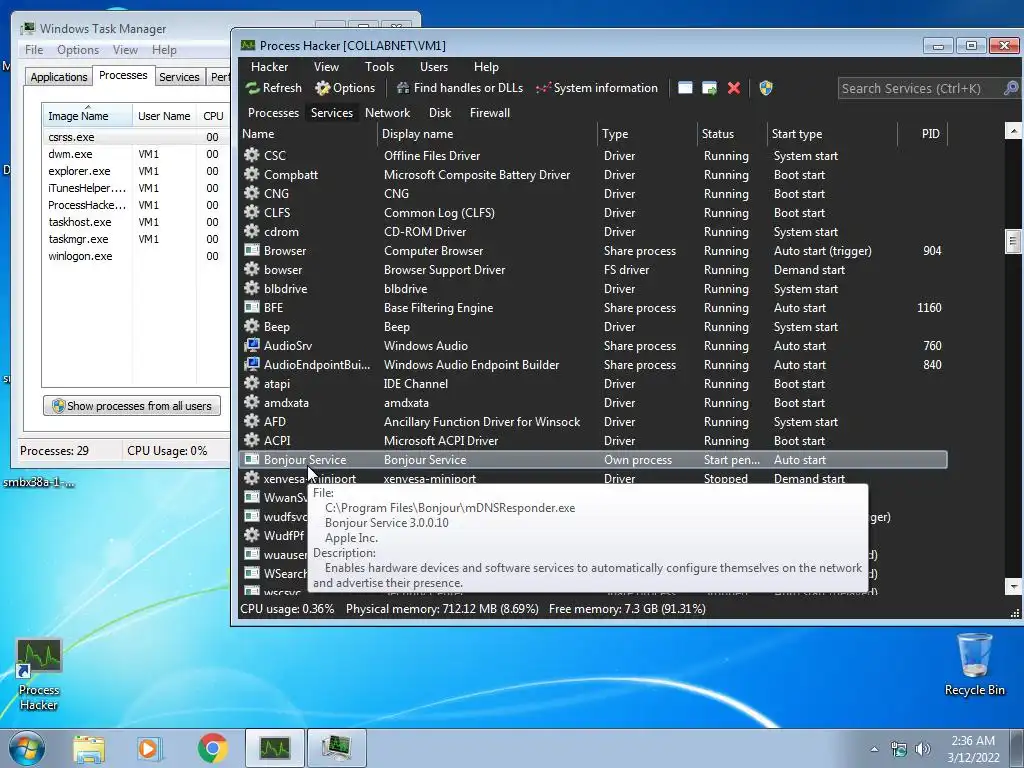Open Process Hacker desktop shortcut
This screenshot has width=1024, height=768.
pyautogui.click(x=39, y=675)
